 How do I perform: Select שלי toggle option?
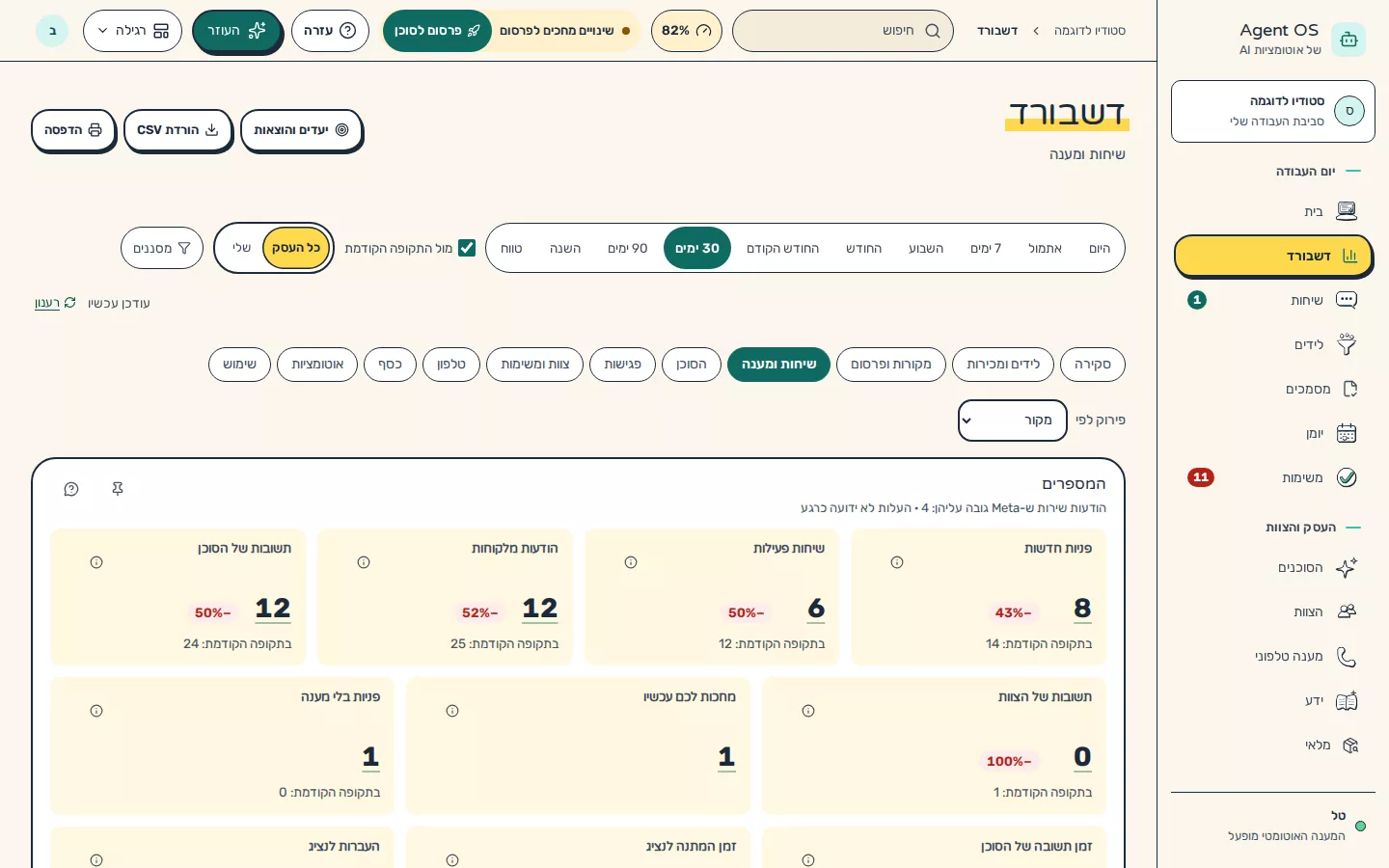pyautogui.click(x=241, y=248)
